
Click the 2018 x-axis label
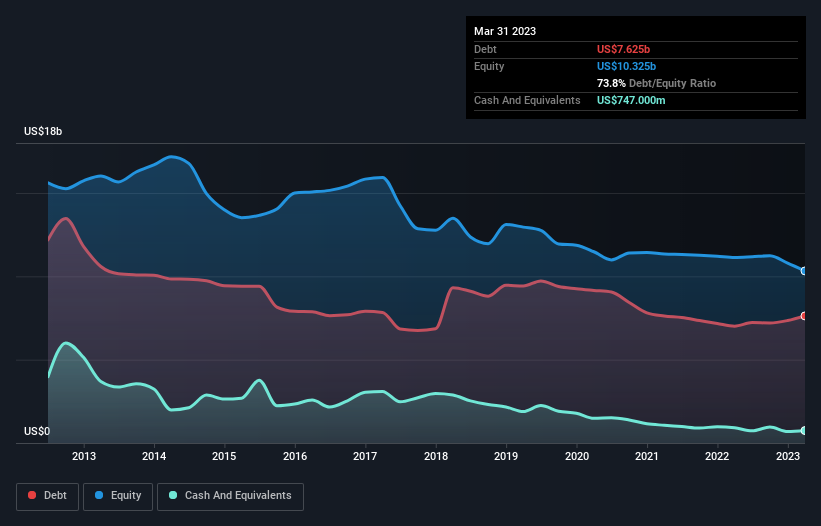(x=436, y=456)
